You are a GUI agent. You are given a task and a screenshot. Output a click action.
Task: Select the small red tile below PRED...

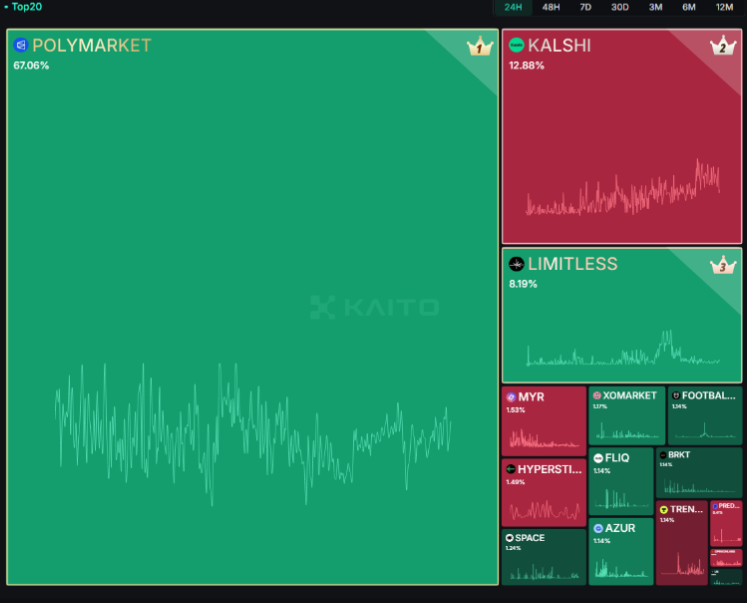tap(726, 558)
